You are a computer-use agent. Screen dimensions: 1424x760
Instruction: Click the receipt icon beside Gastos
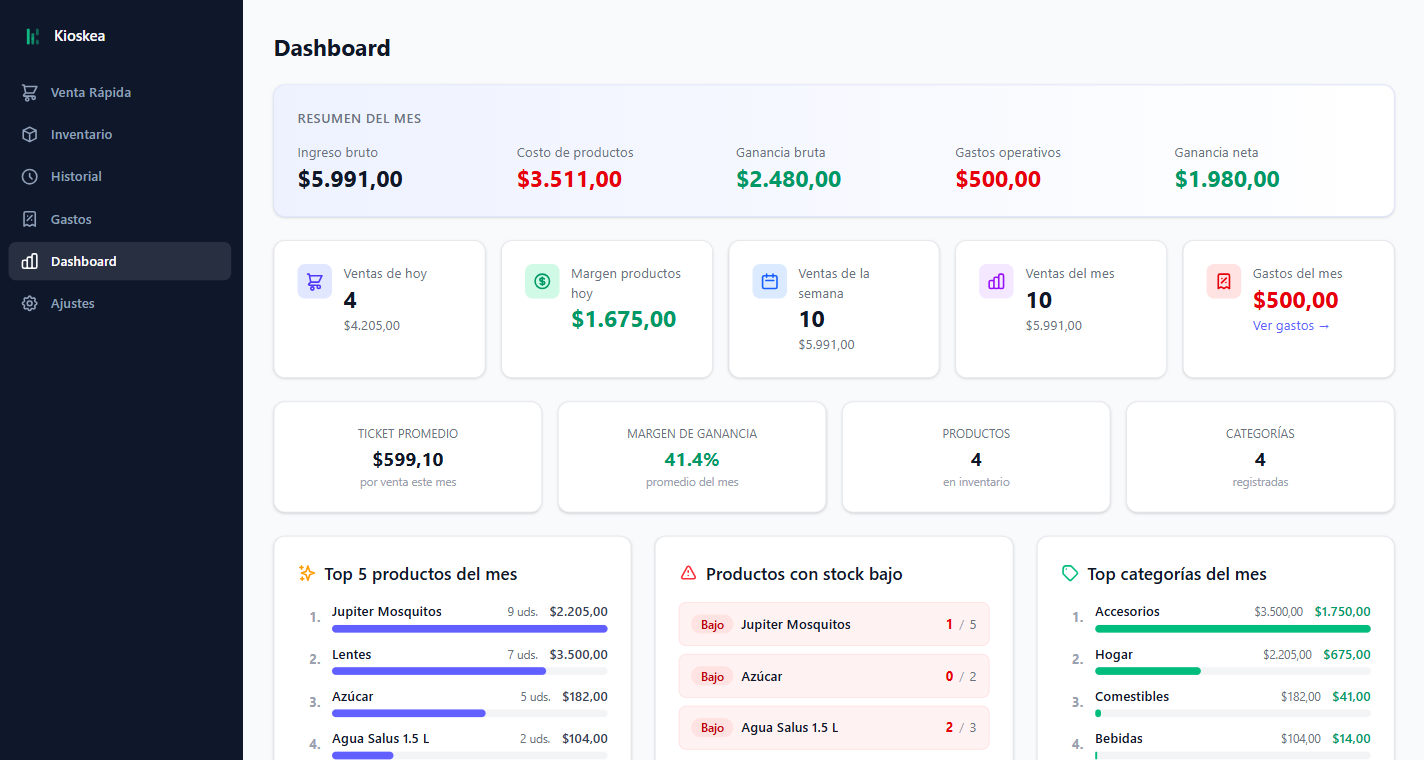click(x=30, y=219)
